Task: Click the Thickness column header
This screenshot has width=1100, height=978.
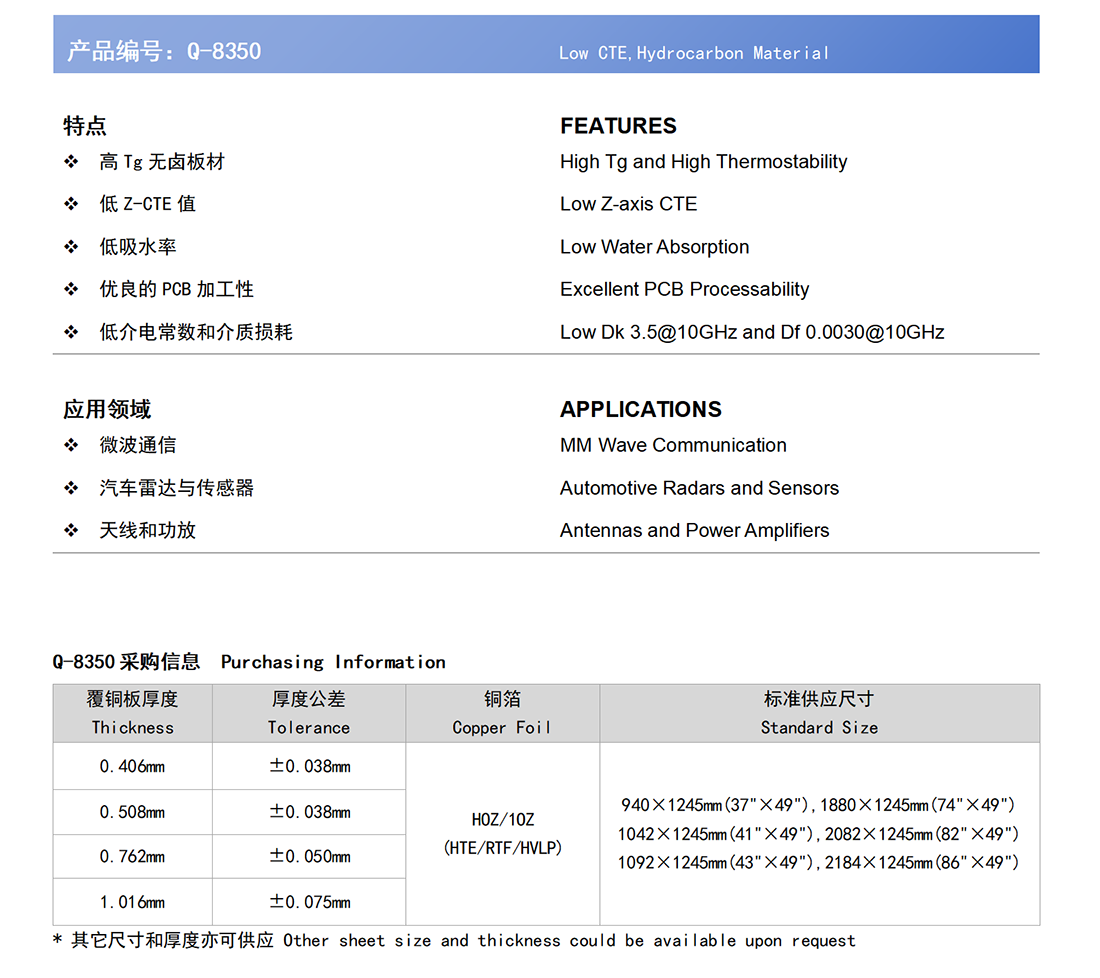Action: coord(133,714)
